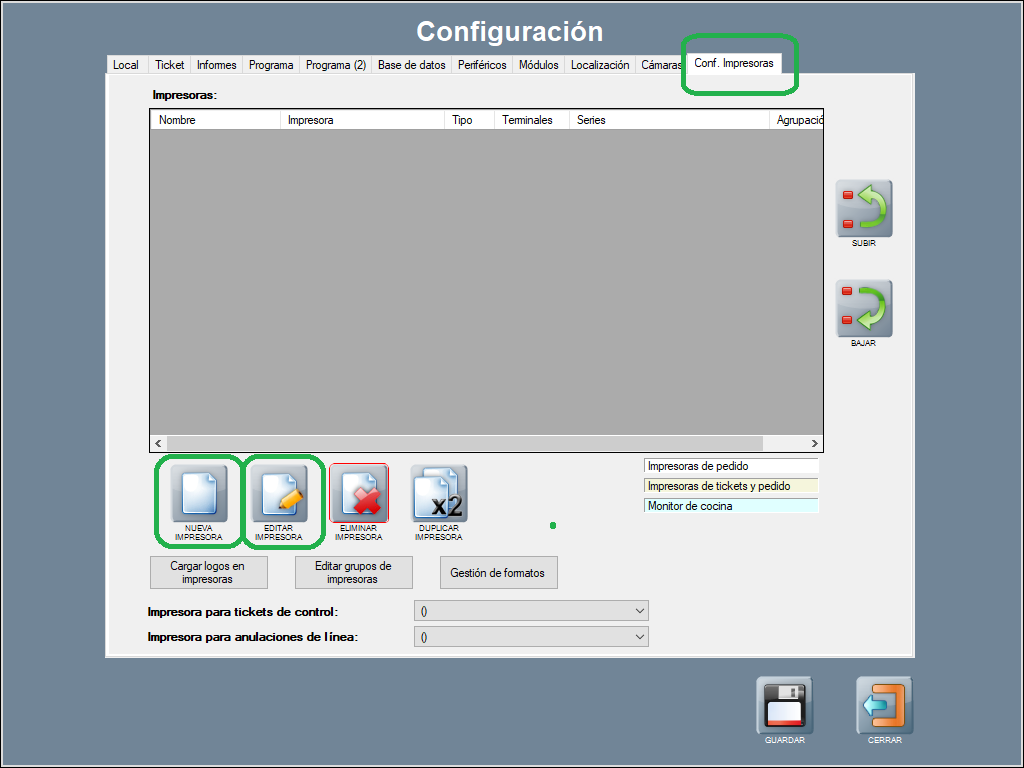
Task: Click the Monitor de cocina color legend
Action: tap(731, 506)
